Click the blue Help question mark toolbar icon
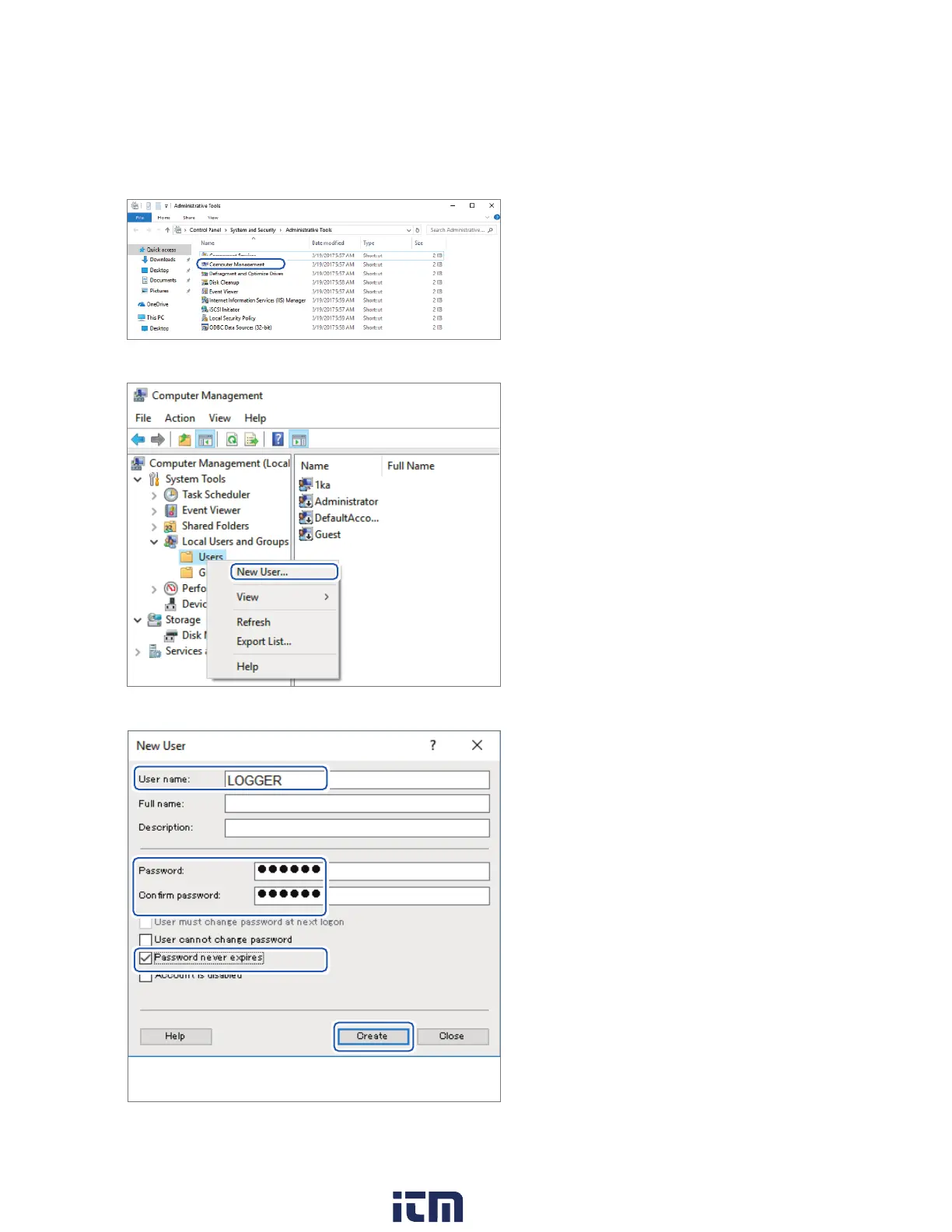Screen dimensions: 952x1232 (x=278, y=439)
